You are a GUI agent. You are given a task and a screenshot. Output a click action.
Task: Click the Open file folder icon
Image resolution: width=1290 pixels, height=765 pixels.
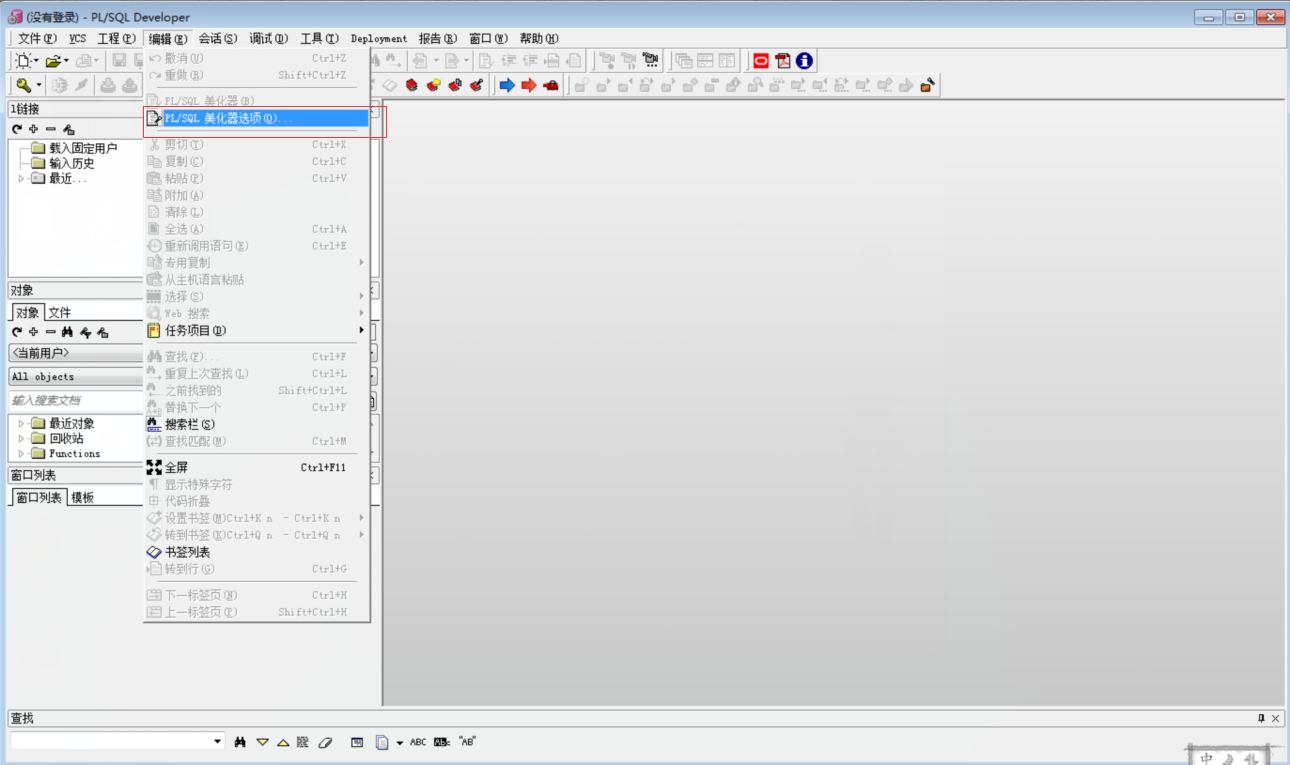point(53,61)
